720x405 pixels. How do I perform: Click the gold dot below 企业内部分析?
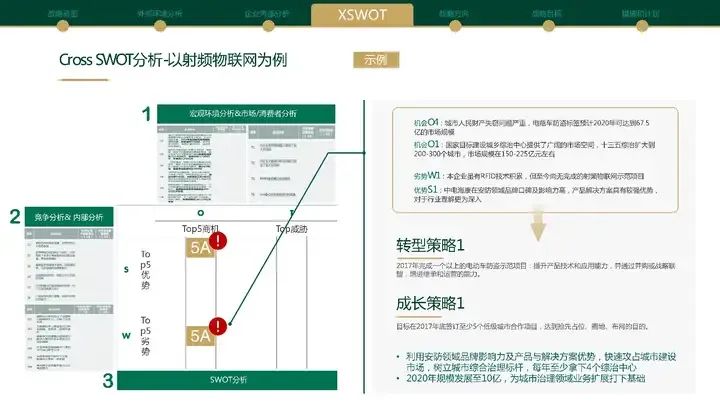click(x=268, y=26)
